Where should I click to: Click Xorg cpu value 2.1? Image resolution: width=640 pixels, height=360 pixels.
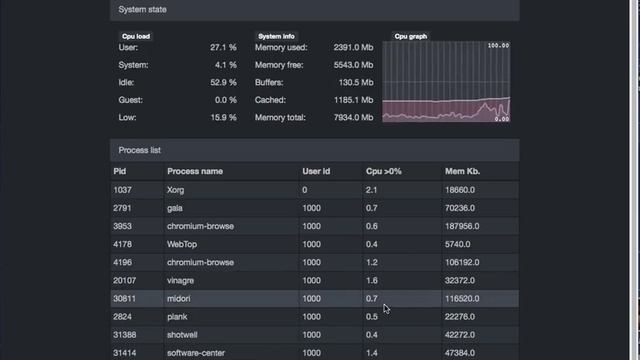click(x=371, y=190)
